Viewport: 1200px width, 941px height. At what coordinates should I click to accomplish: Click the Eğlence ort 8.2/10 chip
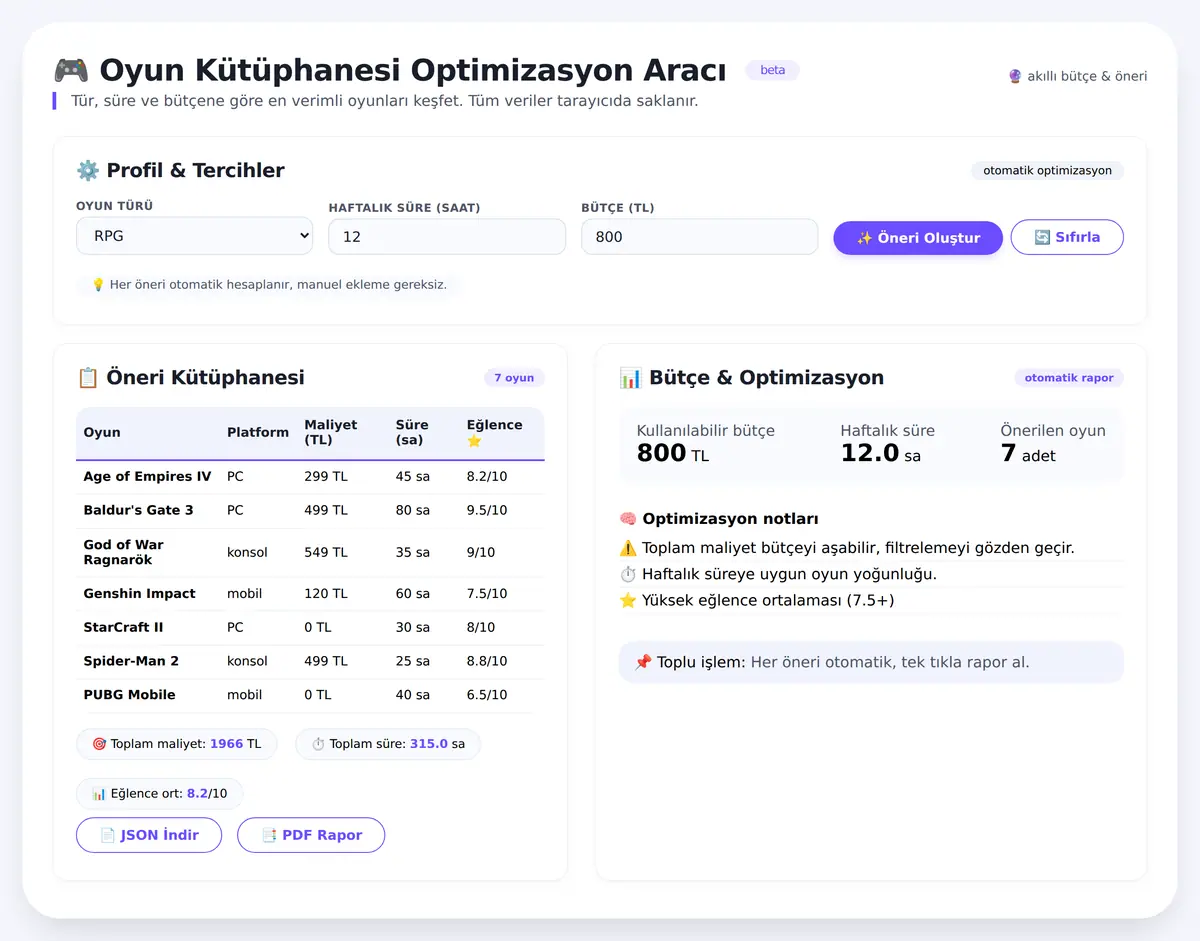(159, 794)
